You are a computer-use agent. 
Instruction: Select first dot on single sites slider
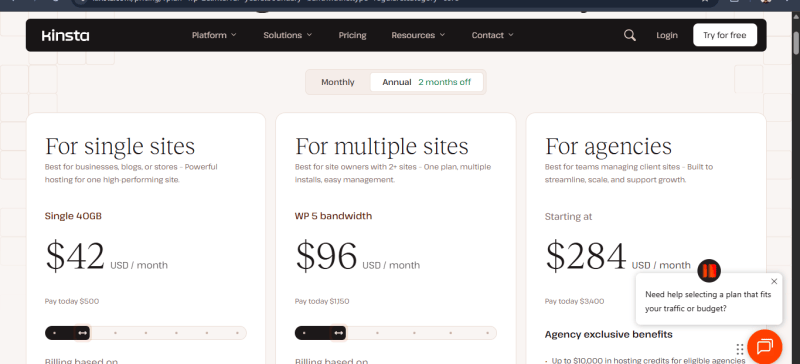[55, 333]
